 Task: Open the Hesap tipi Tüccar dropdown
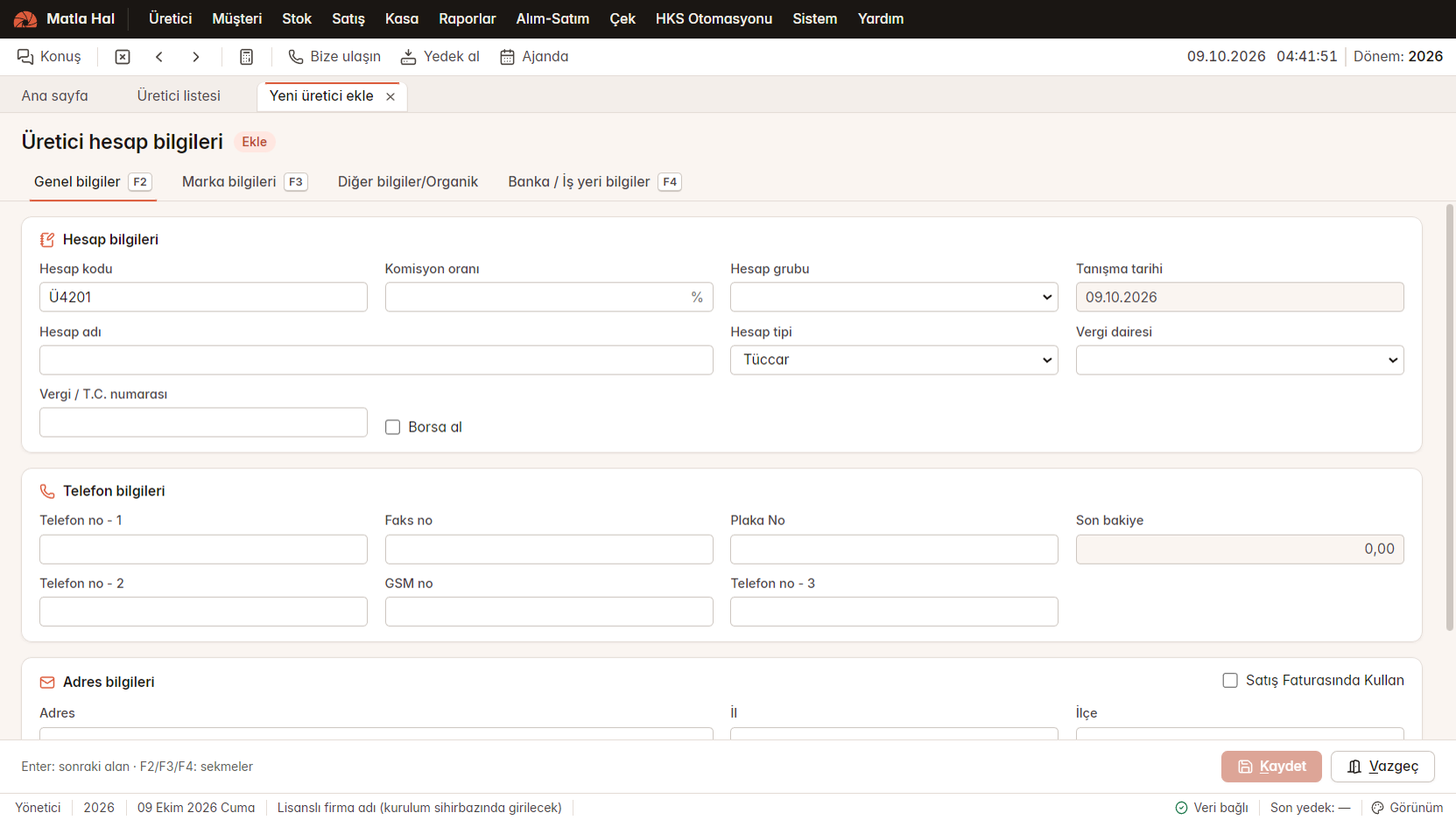pyautogui.click(x=894, y=360)
